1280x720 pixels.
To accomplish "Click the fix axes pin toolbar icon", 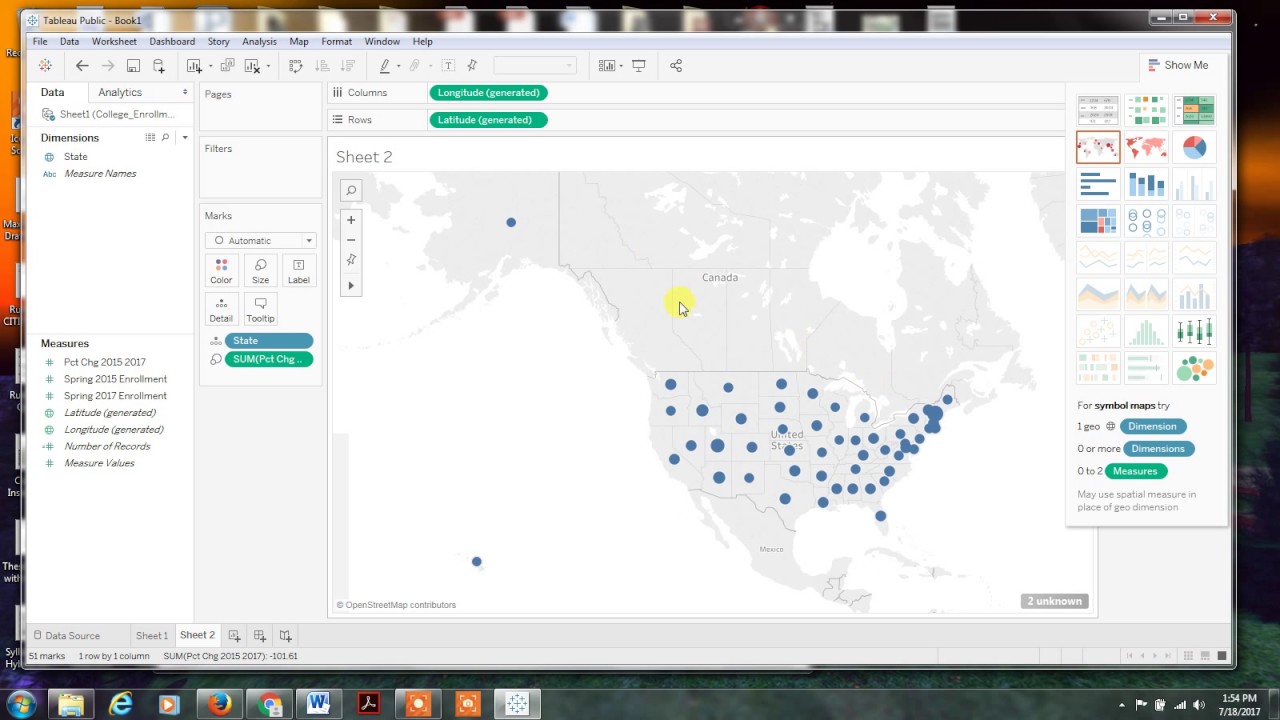I will [472, 66].
